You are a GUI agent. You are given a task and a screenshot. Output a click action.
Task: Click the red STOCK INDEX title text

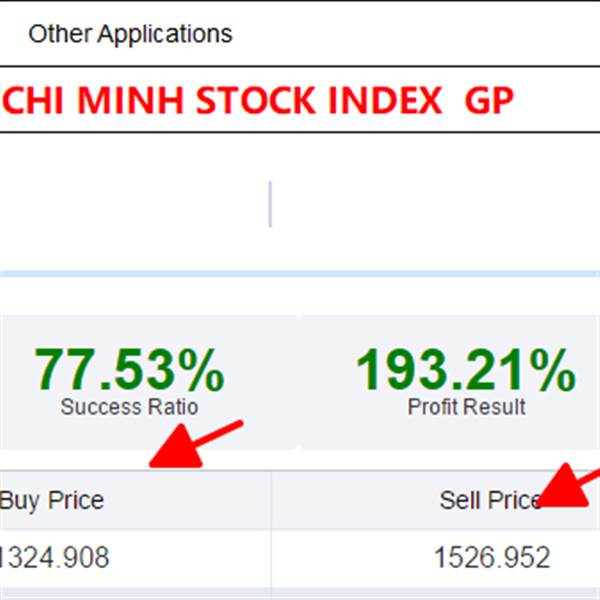point(319,100)
